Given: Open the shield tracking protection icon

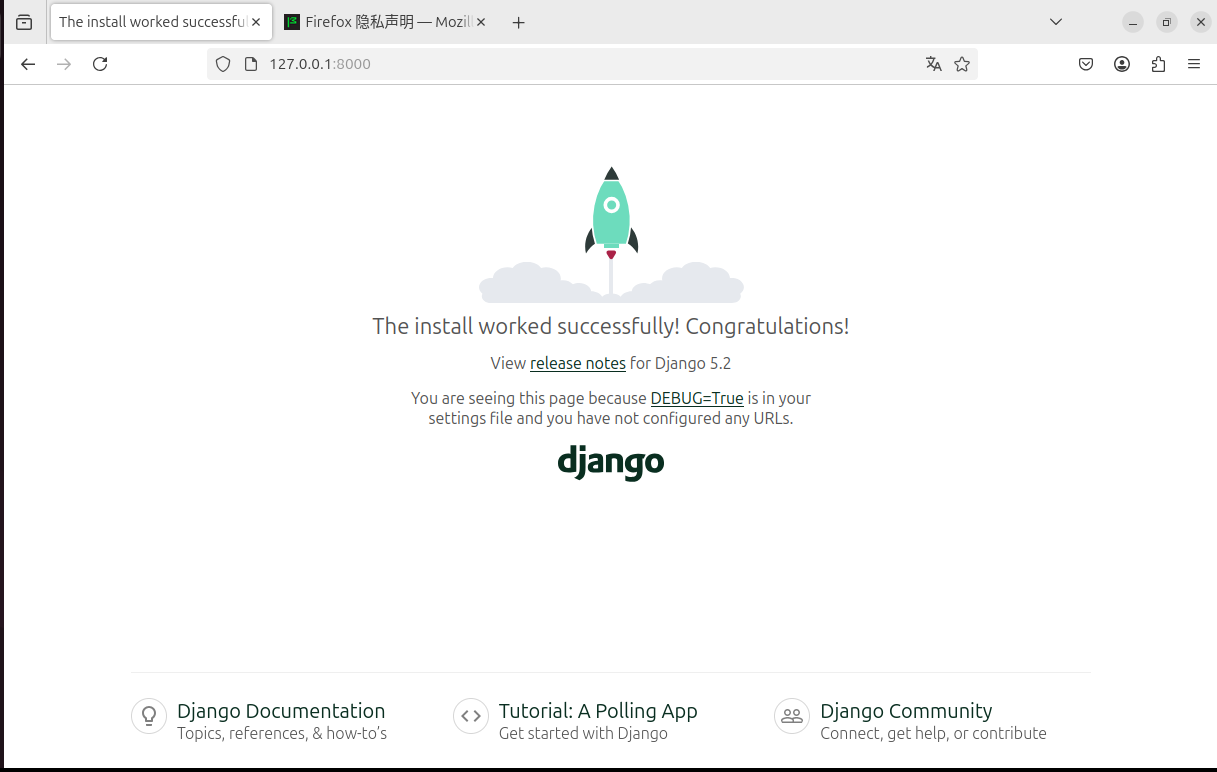Looking at the screenshot, I should point(223,64).
